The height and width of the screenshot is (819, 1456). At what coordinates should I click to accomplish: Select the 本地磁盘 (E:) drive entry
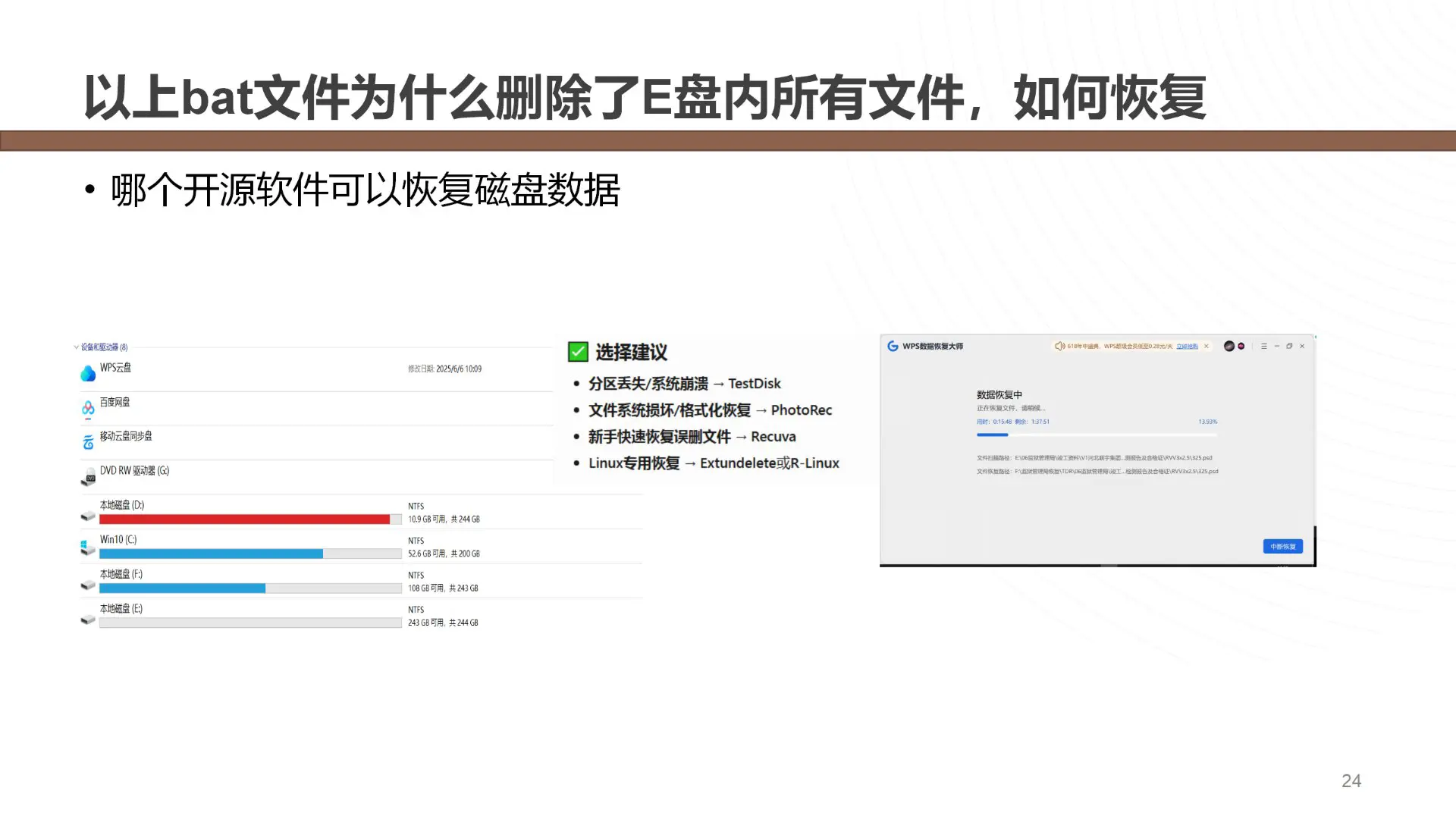[121, 608]
